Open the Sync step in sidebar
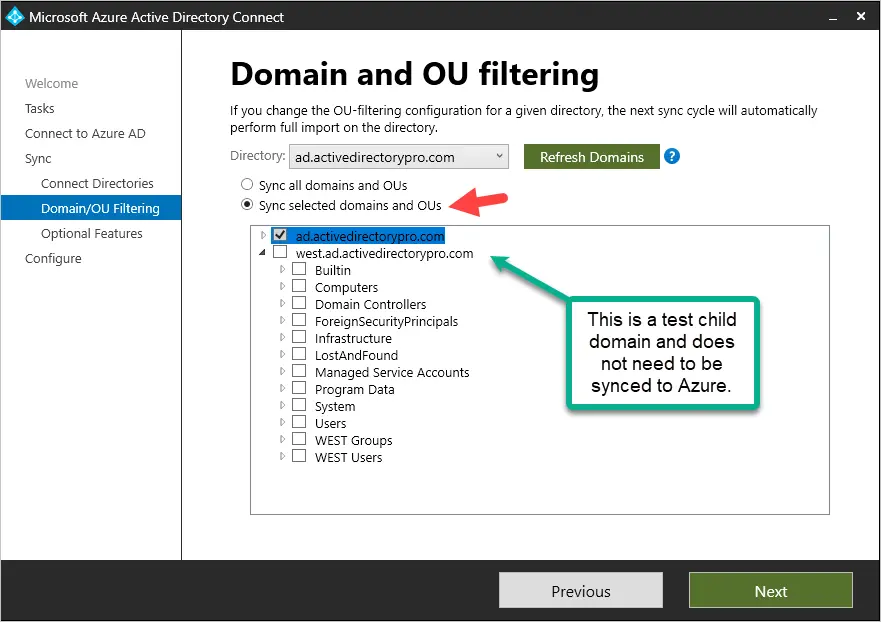881x622 pixels. pos(38,158)
